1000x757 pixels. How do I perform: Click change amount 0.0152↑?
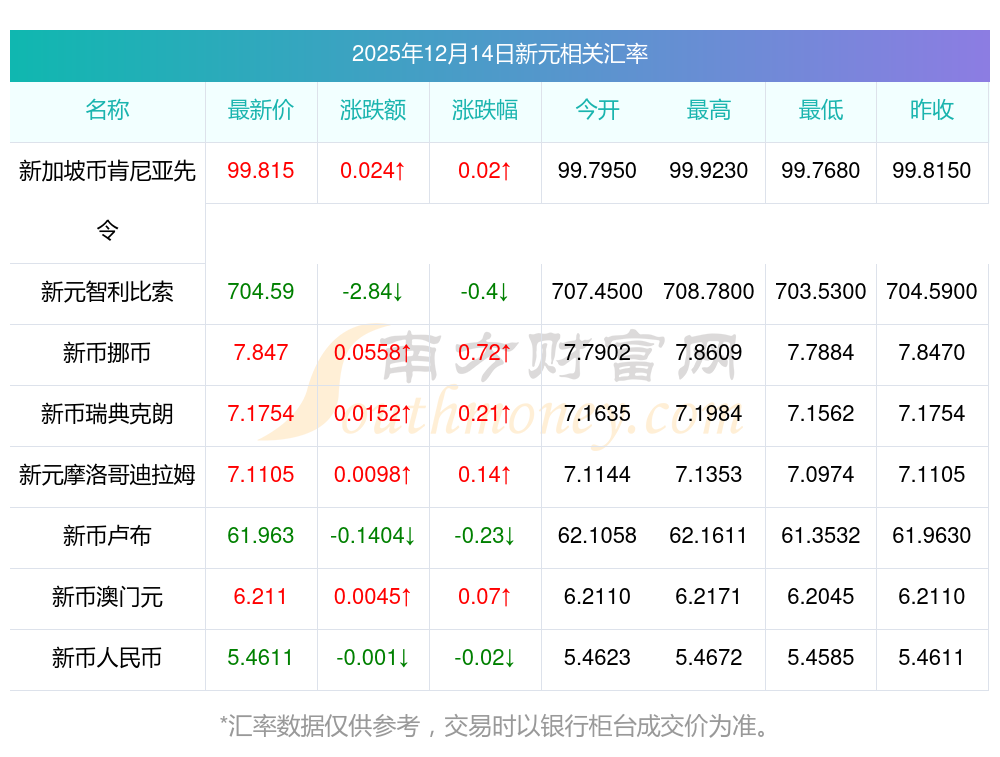pyautogui.click(x=373, y=413)
